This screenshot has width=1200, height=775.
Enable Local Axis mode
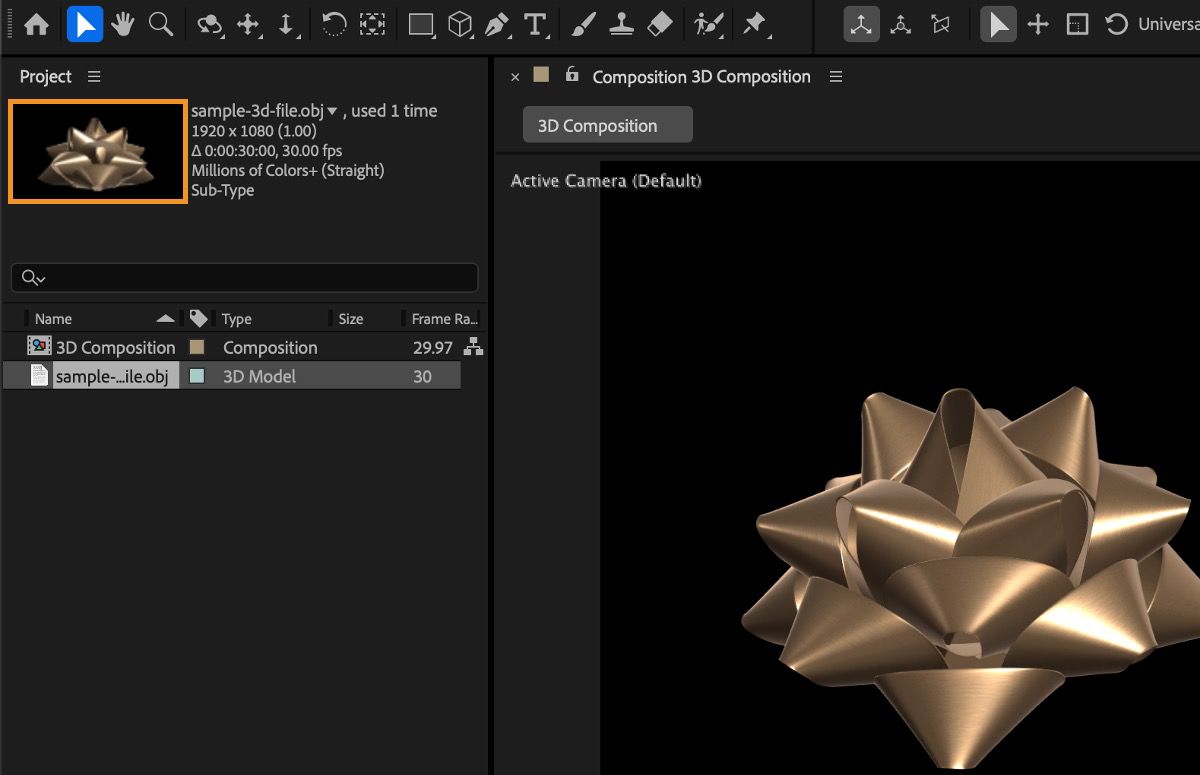860,25
